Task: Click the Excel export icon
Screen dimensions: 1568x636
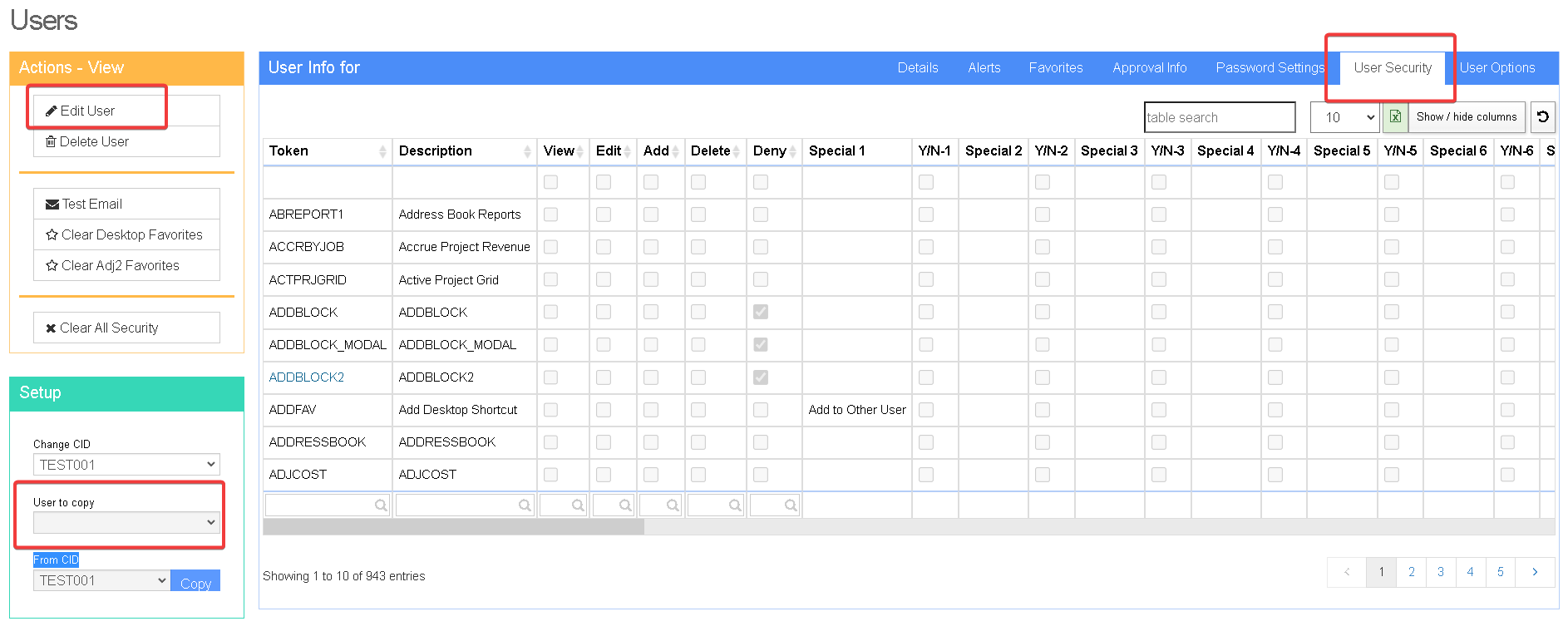Action: pyautogui.click(x=1395, y=117)
